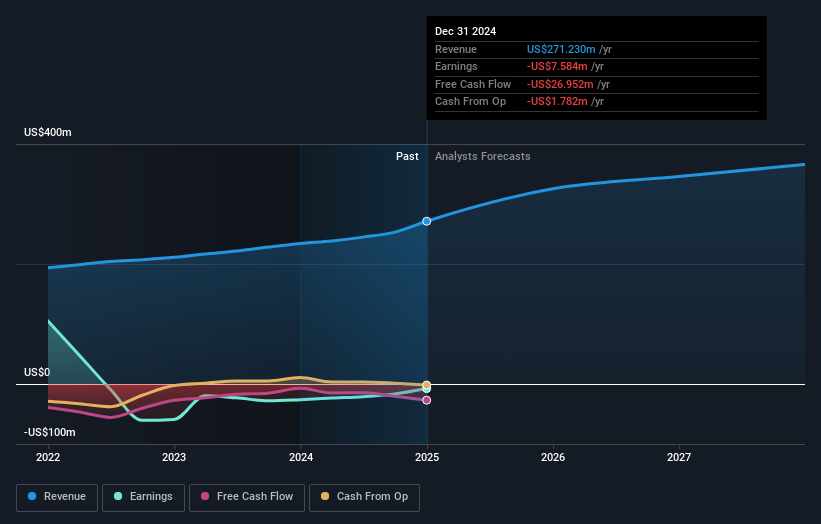Click the US$0 y-axis label
821x524 pixels.
[37, 372]
